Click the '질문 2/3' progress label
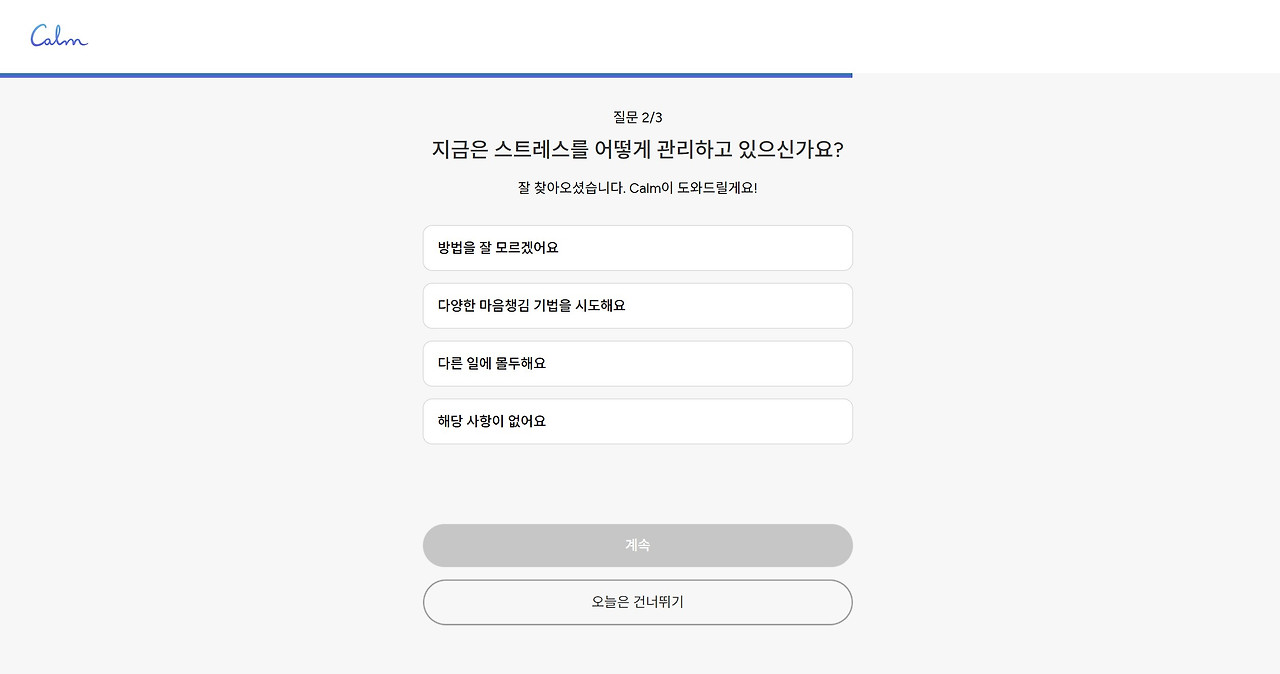The height and width of the screenshot is (674, 1280). click(x=637, y=117)
